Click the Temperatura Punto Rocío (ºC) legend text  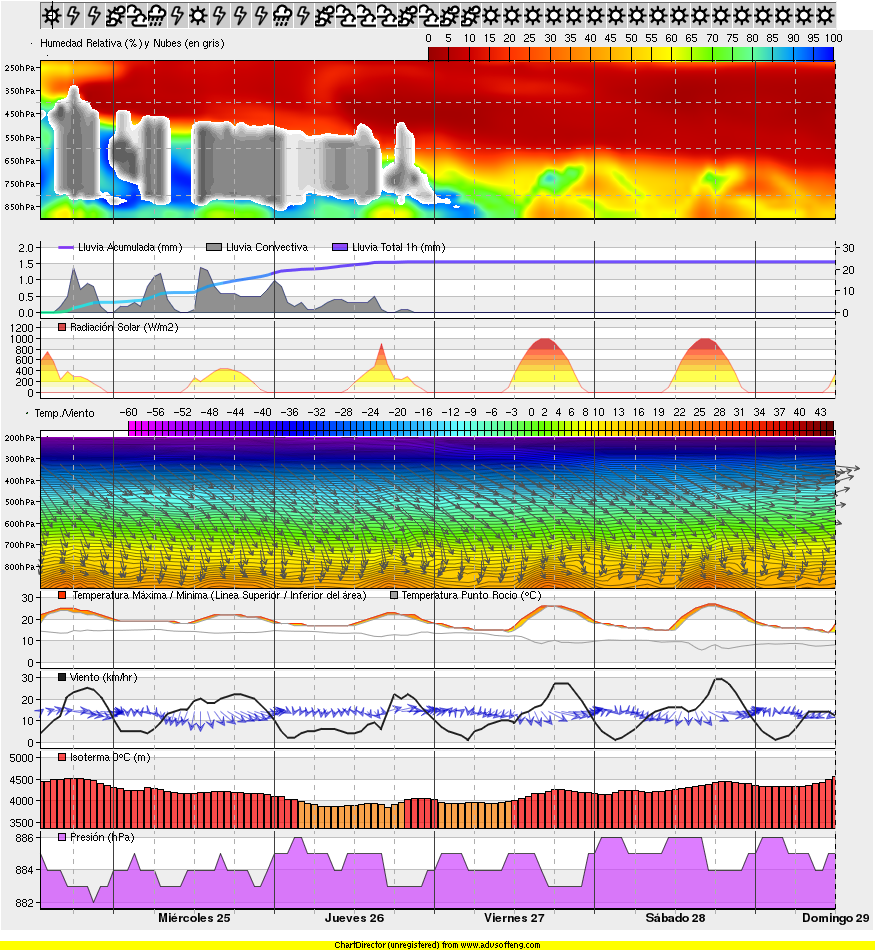471,596
